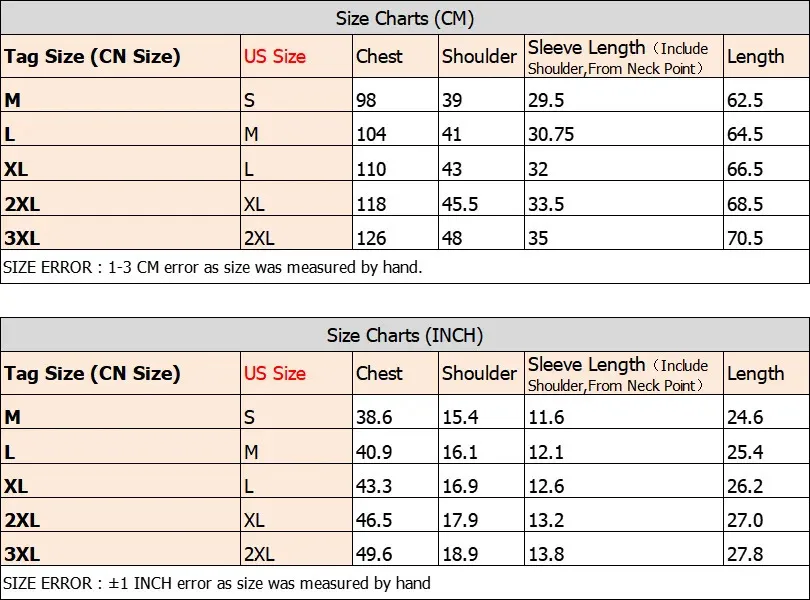Select the red 'US Size' header in INCH chart
This screenshot has width=810, height=600.
(x=275, y=373)
